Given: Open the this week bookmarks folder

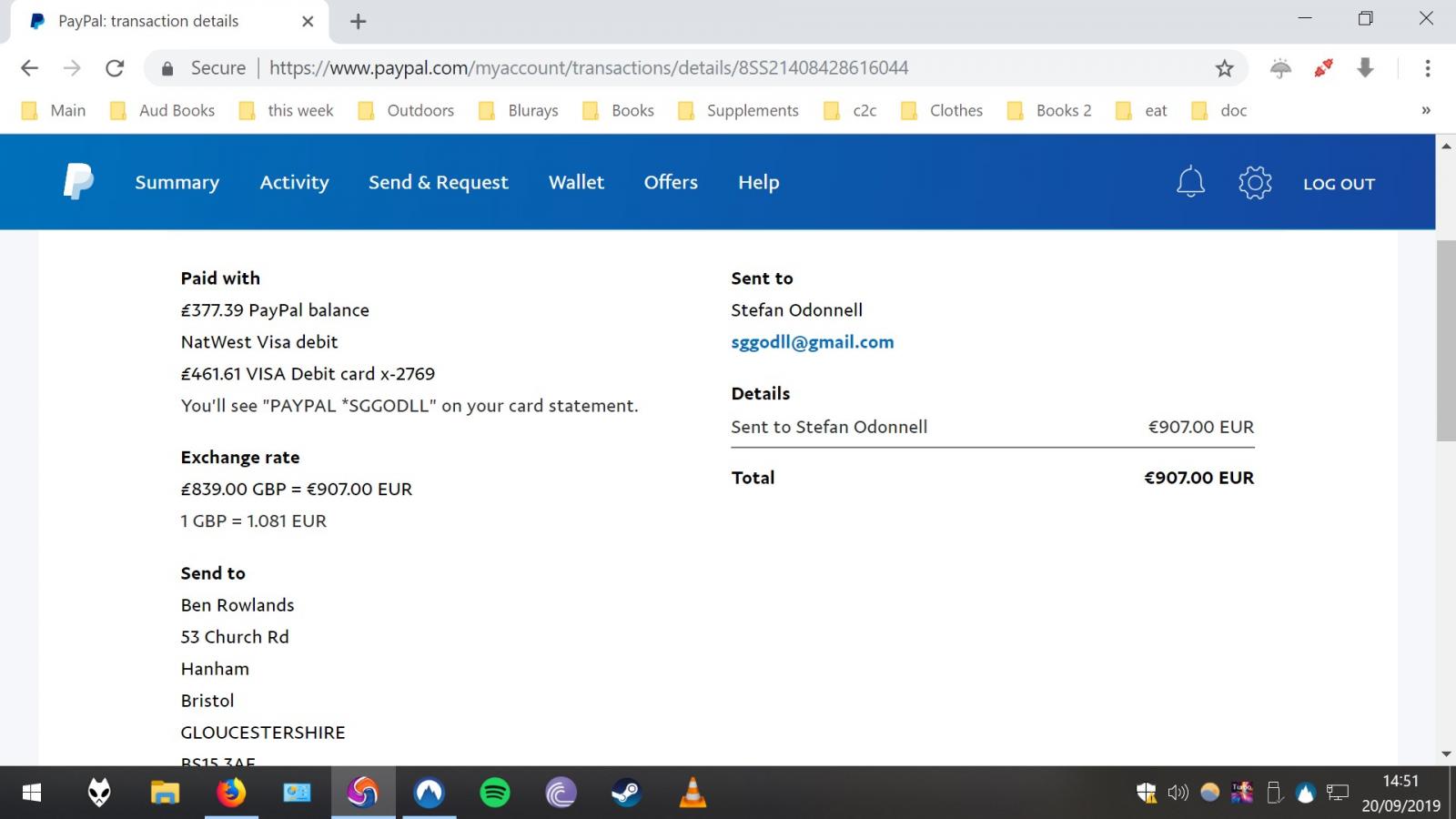Looking at the screenshot, I should pos(286,110).
